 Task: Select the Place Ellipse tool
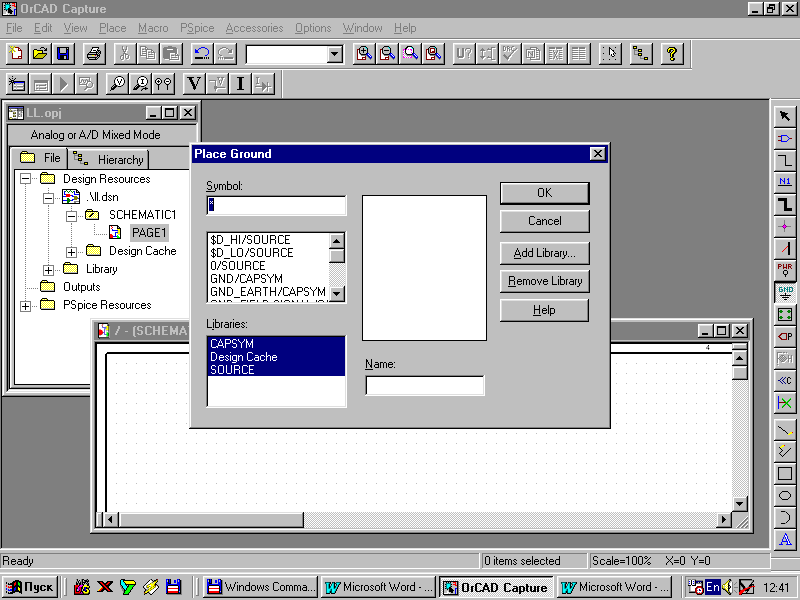click(x=785, y=495)
